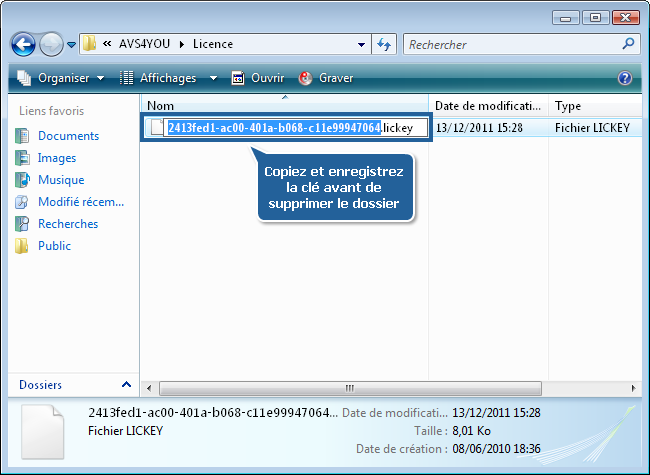This screenshot has width=650, height=475.
Task: Open Modifié récemment favorite link
Action: [81, 202]
